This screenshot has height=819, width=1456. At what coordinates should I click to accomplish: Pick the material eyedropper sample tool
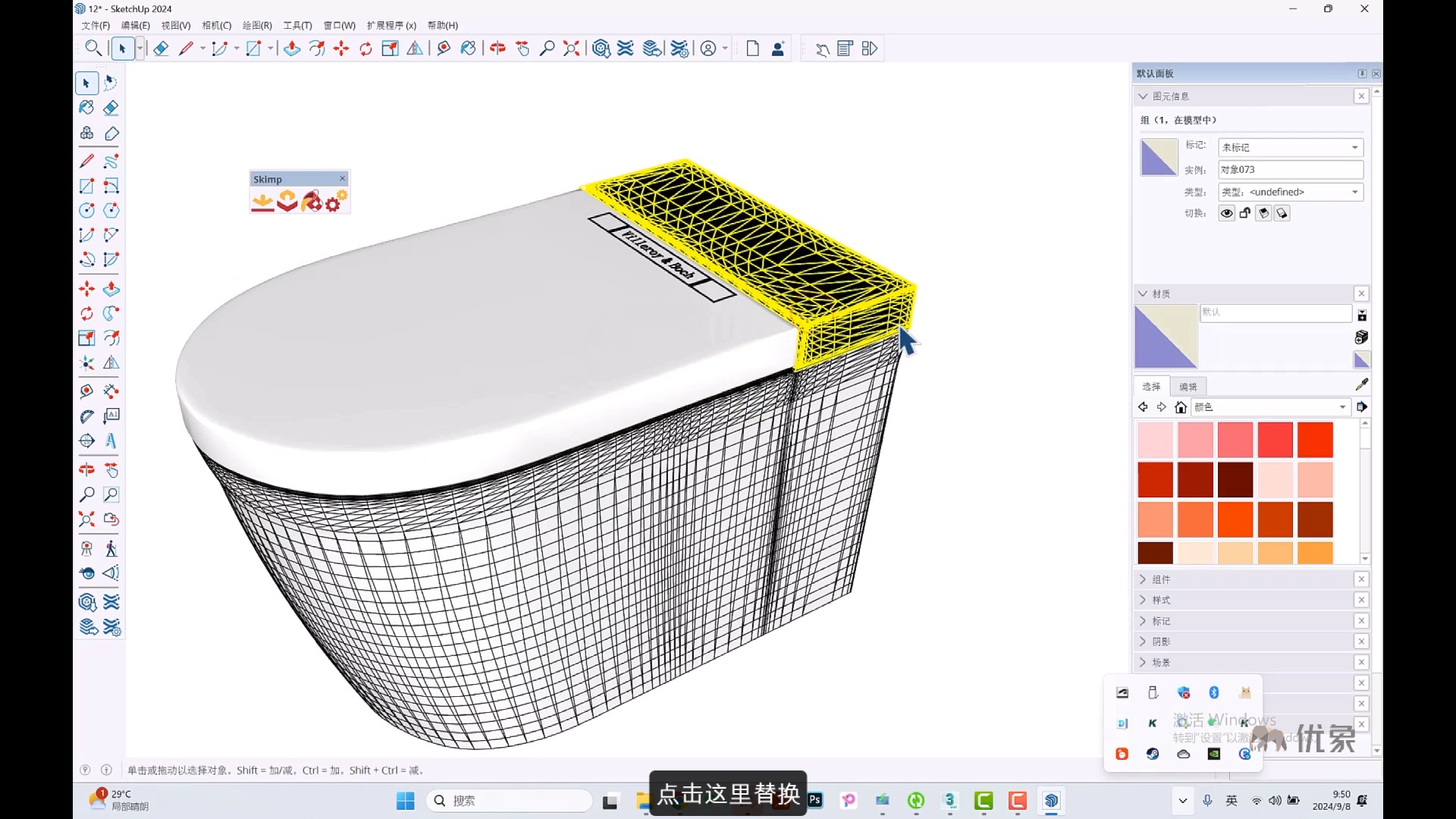click(1361, 384)
